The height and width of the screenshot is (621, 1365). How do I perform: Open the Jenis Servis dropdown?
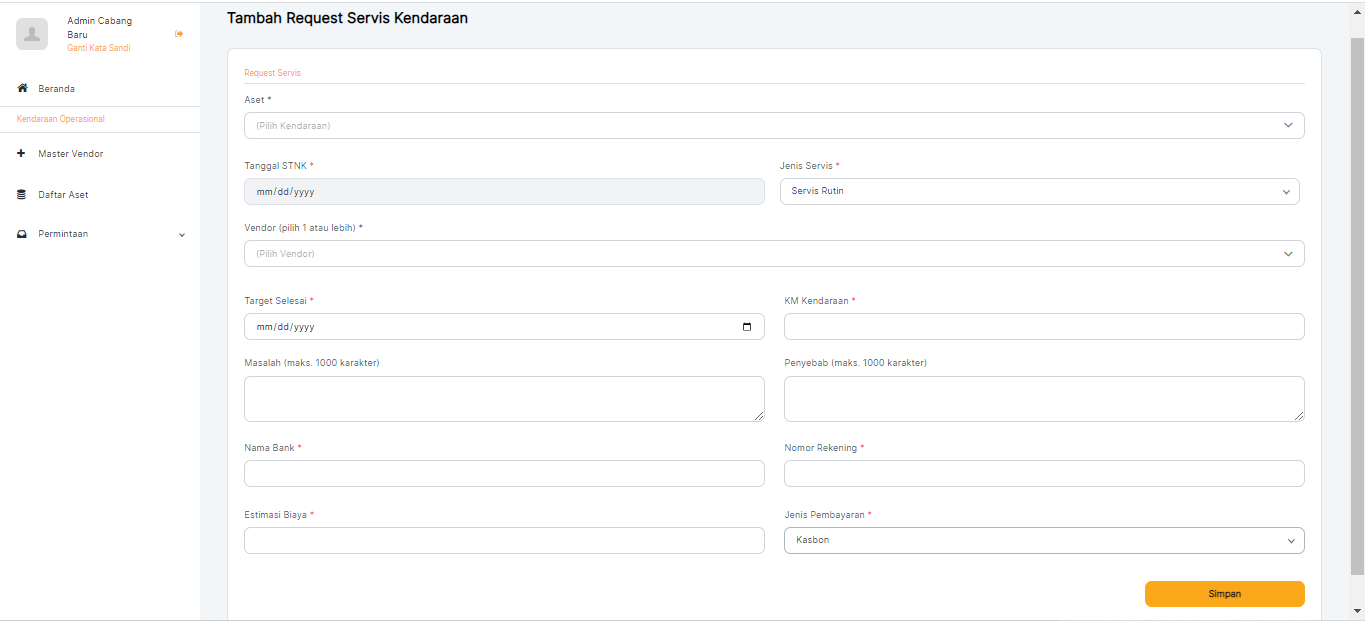click(x=1039, y=191)
